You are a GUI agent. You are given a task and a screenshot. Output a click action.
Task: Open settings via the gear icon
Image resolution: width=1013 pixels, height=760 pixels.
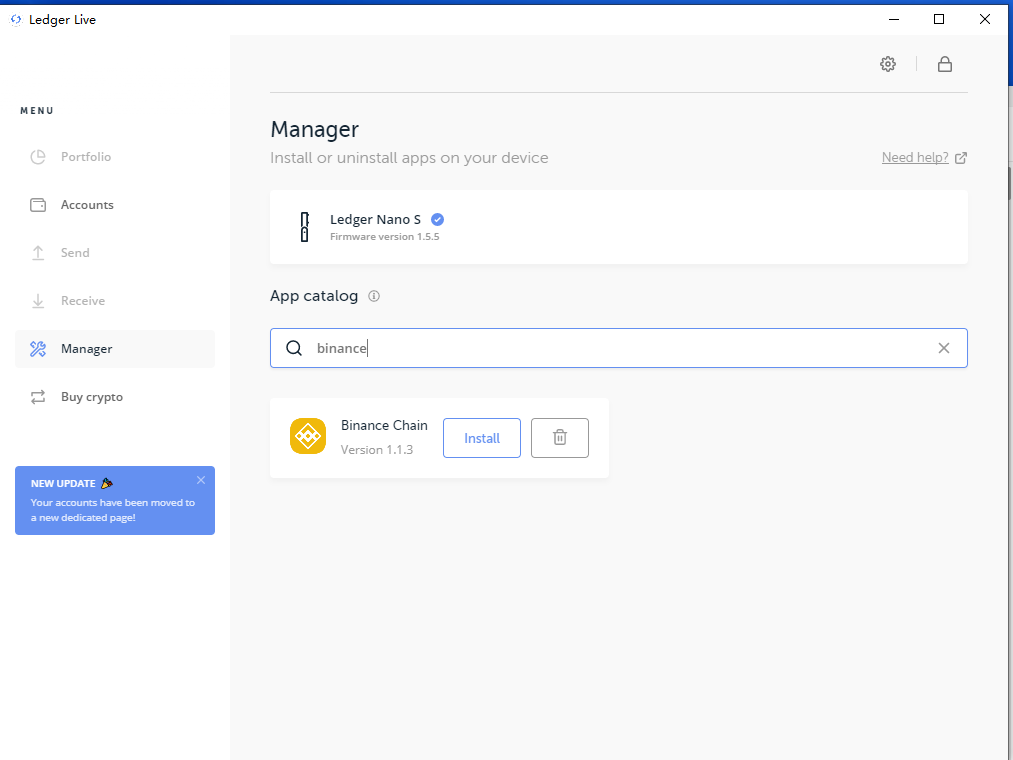(887, 64)
